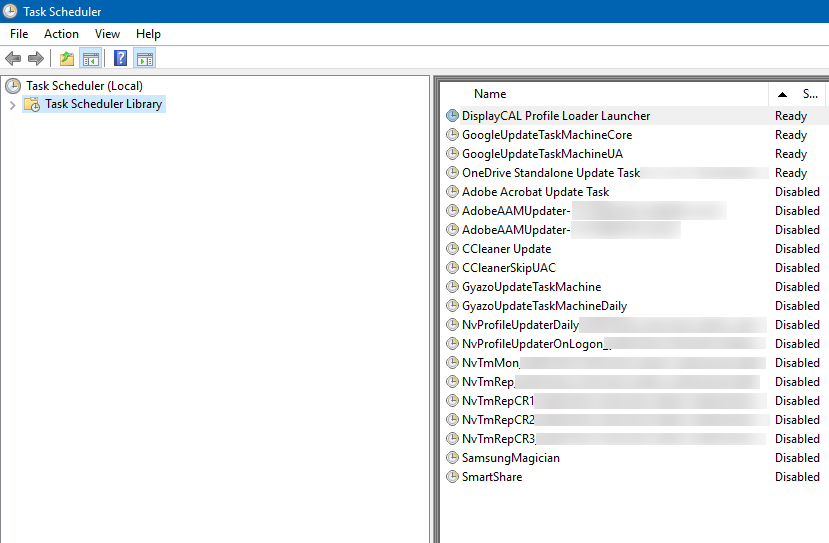The width and height of the screenshot is (829, 543).
Task: Select Task Scheduler (Local) in the tree
Action: 85,86
